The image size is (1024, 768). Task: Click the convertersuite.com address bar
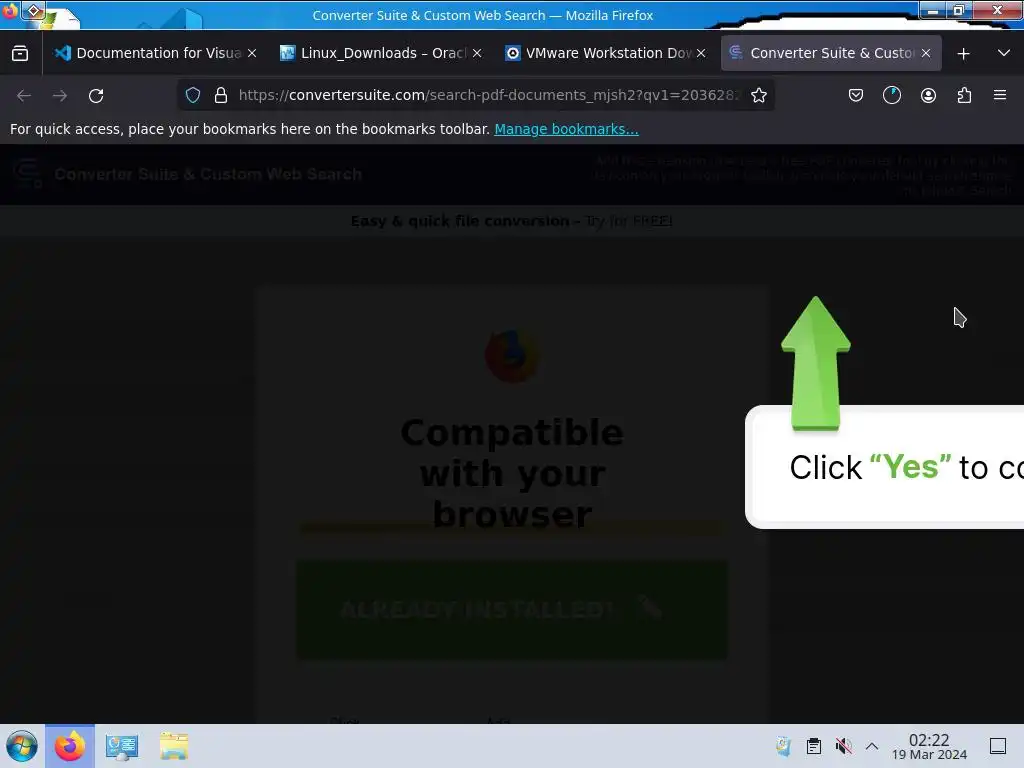pyautogui.click(x=487, y=95)
